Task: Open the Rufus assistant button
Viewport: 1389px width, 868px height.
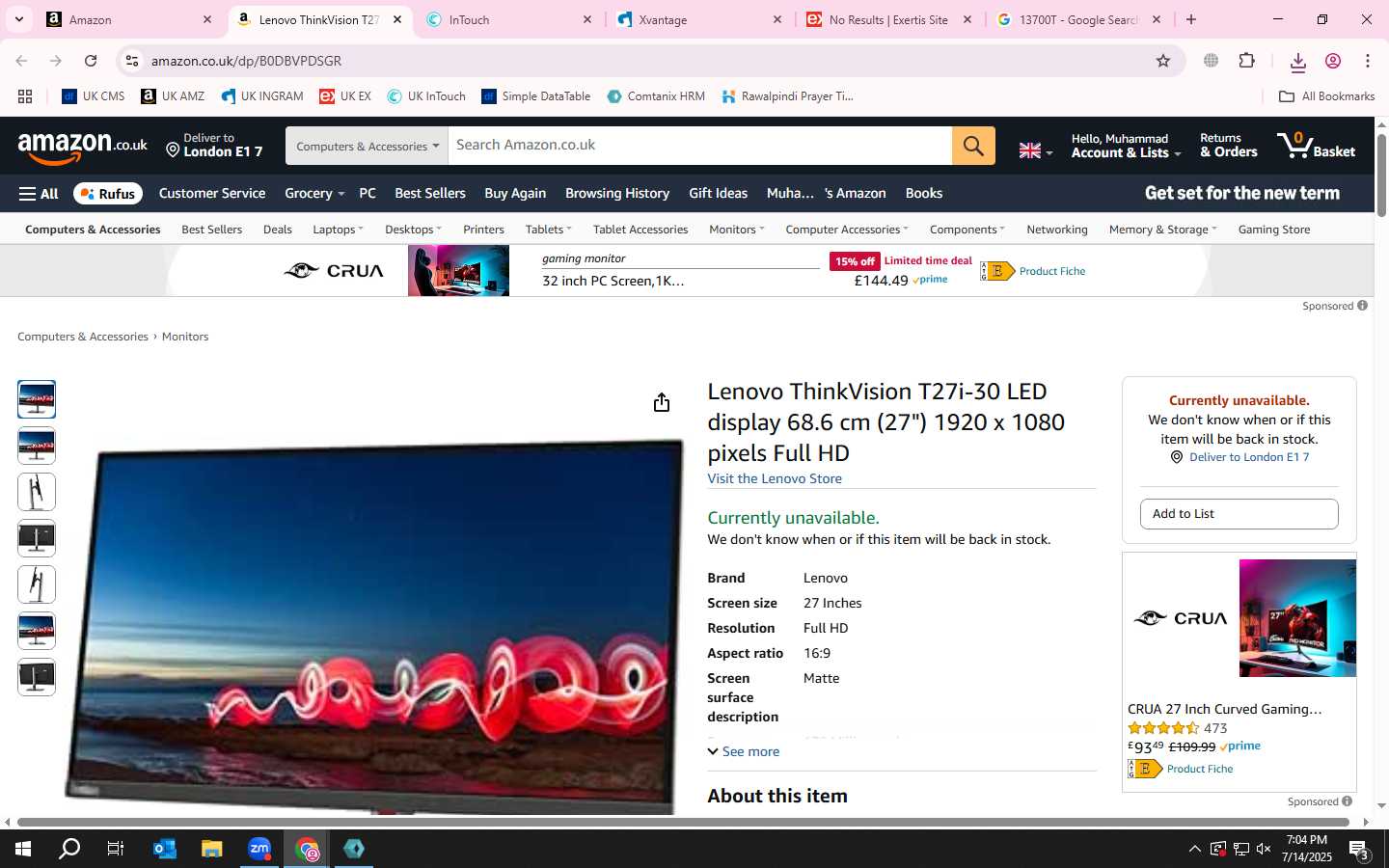Action: 108,194
